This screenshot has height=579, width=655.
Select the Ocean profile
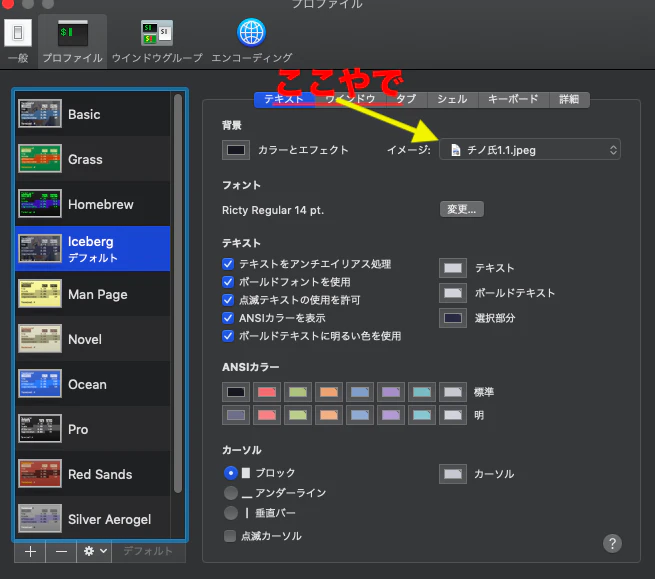(93, 384)
